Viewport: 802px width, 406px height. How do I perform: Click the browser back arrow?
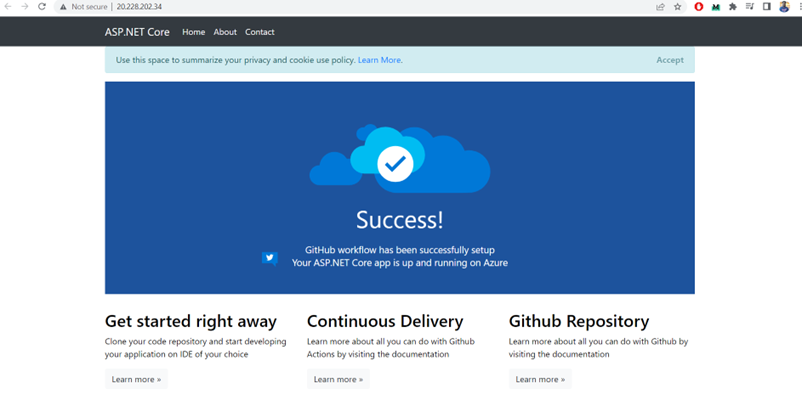[x=8, y=6]
